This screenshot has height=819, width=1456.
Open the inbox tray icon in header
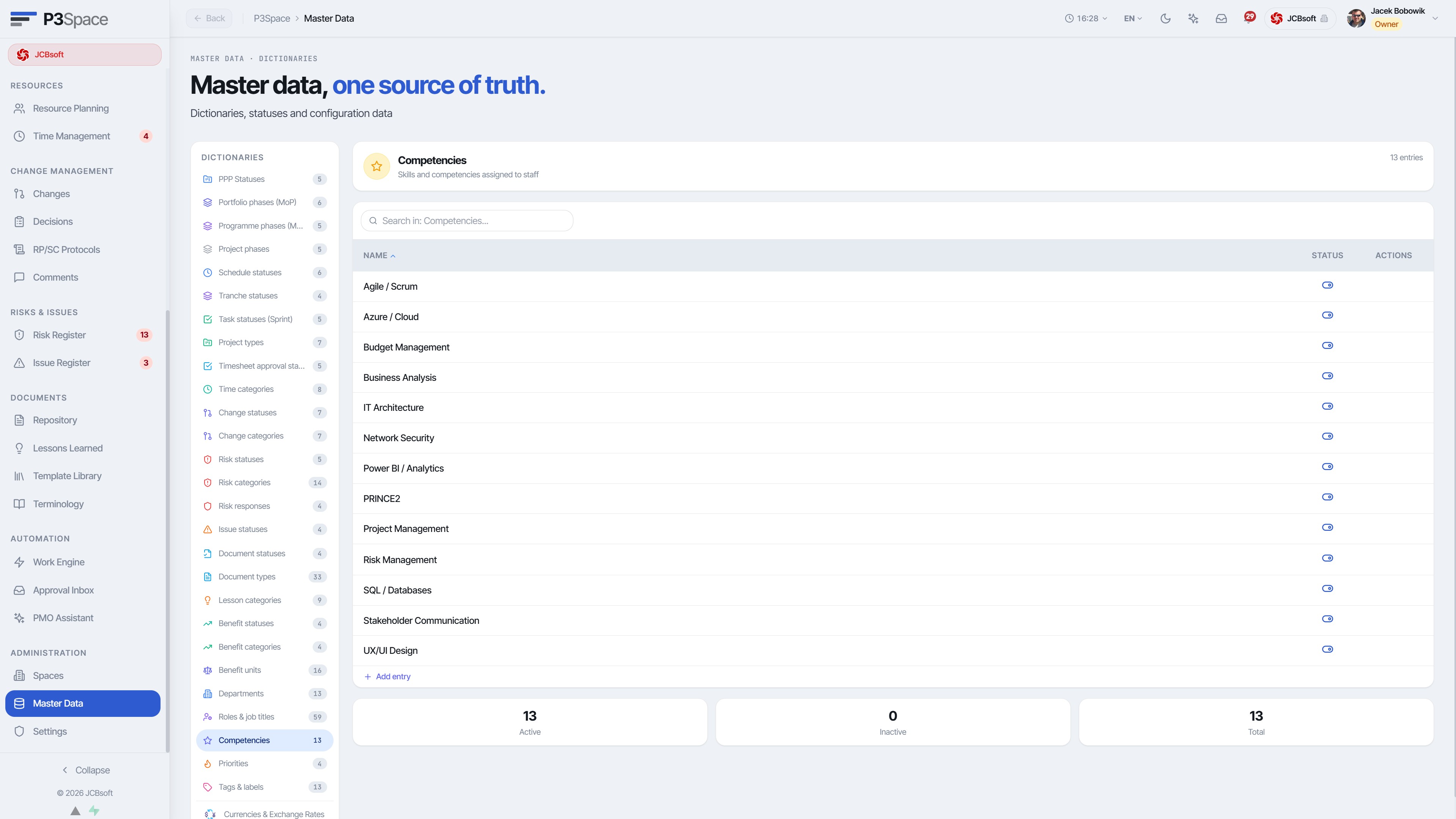[x=1221, y=18]
